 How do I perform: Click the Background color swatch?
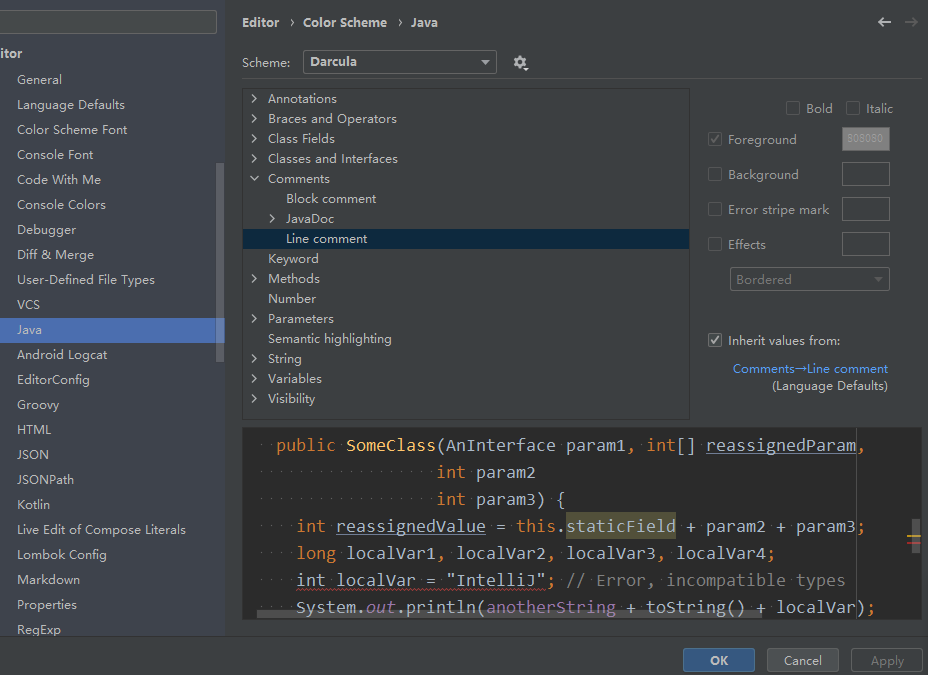865,174
